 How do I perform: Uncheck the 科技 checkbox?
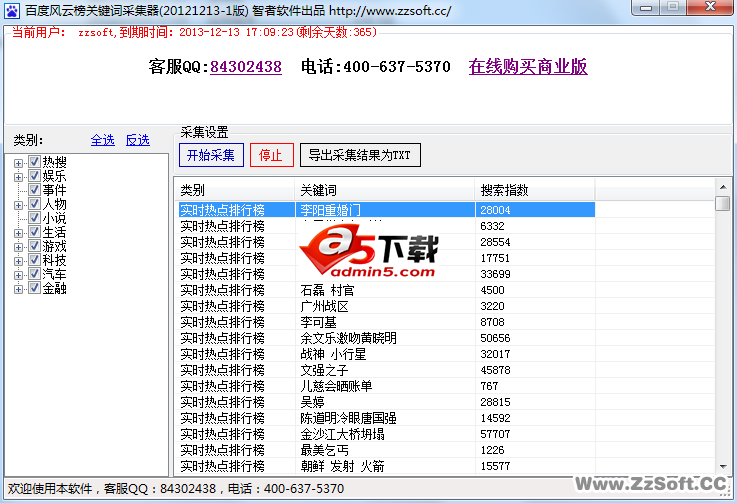34,259
